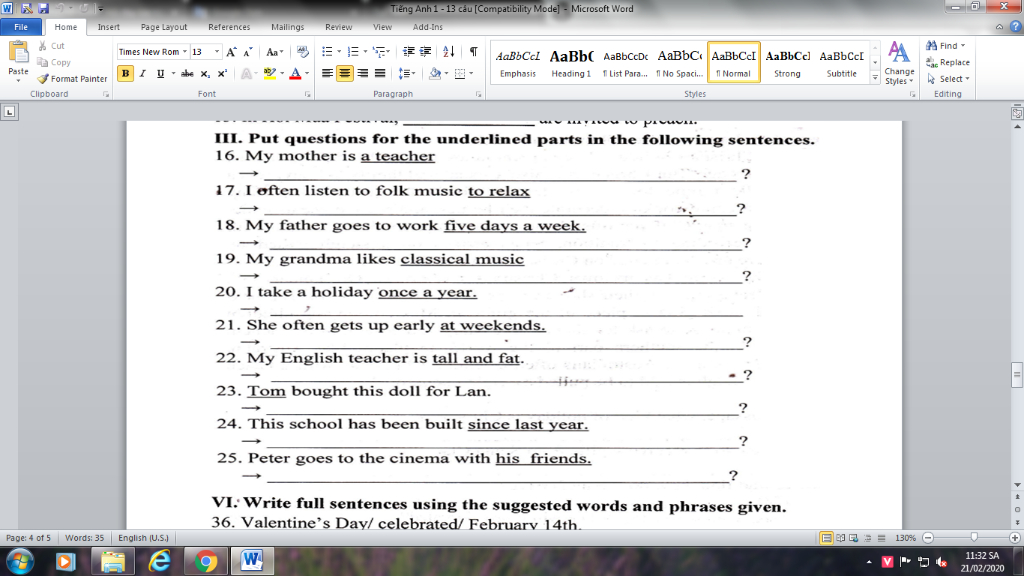Open the Find dropdown arrow
The image size is (1024, 576).
[x=963, y=46]
